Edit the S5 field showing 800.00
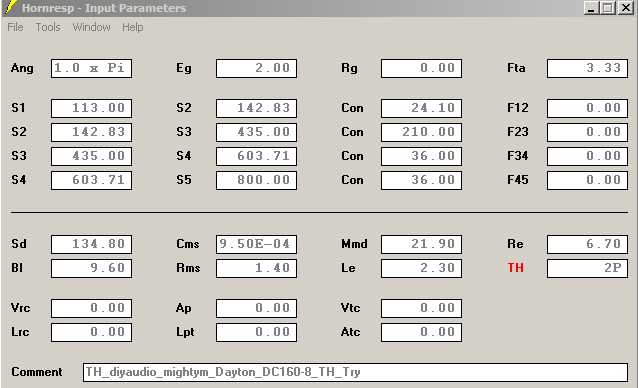638x388 pixels. click(256, 180)
